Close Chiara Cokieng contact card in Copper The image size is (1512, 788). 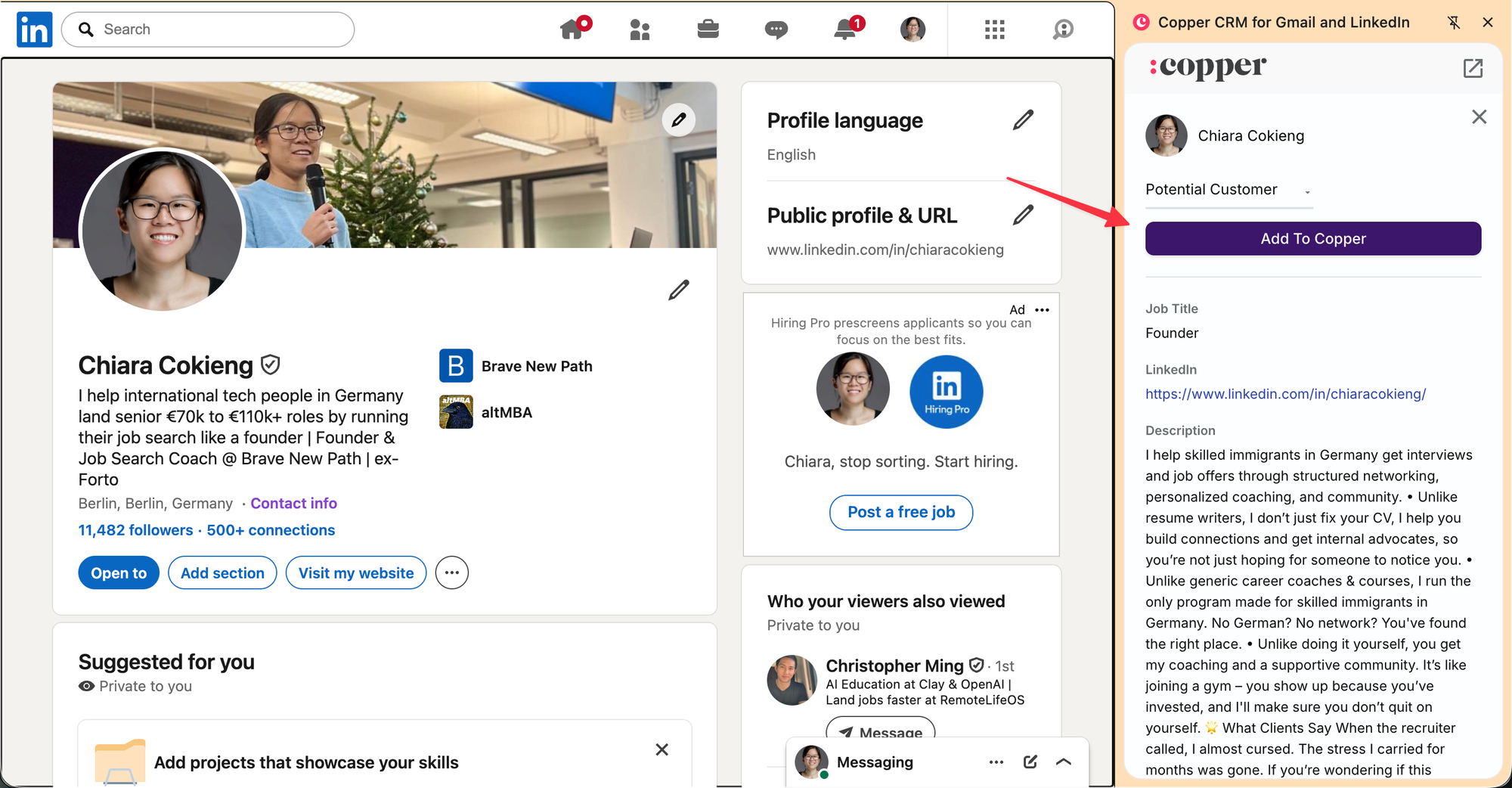tap(1479, 117)
